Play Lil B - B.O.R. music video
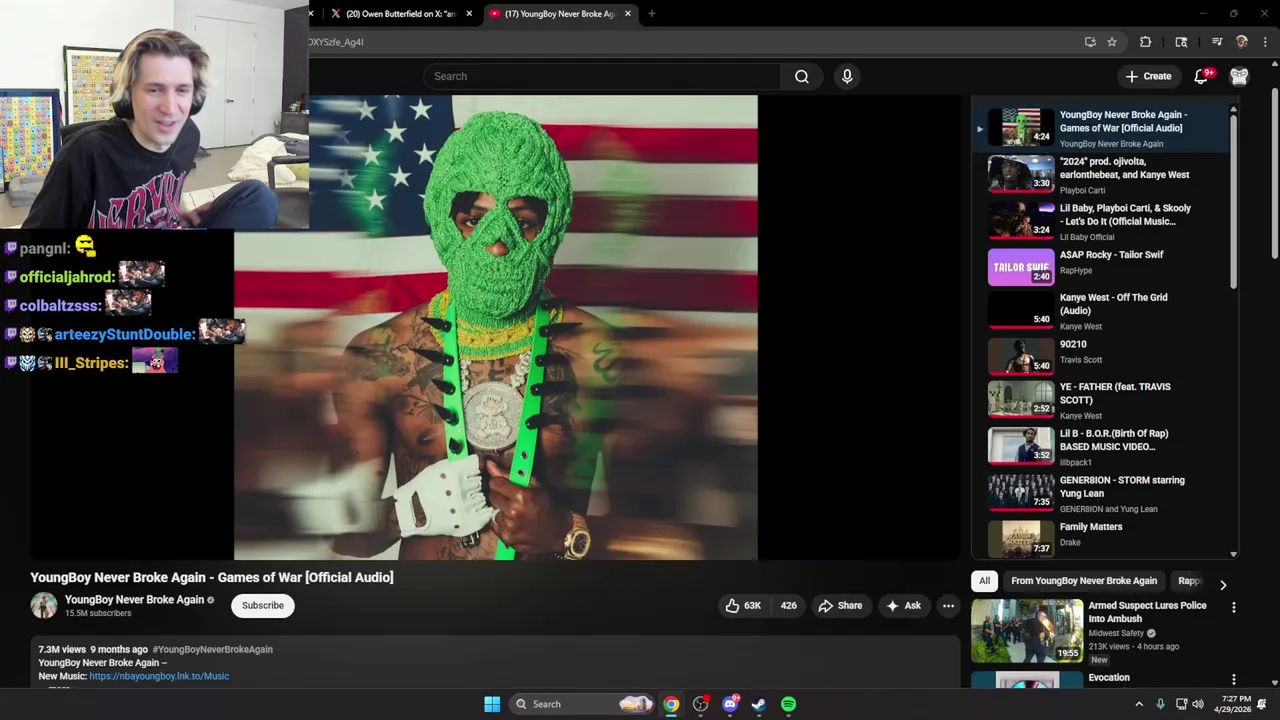This screenshot has width=1280, height=720. (1100, 447)
